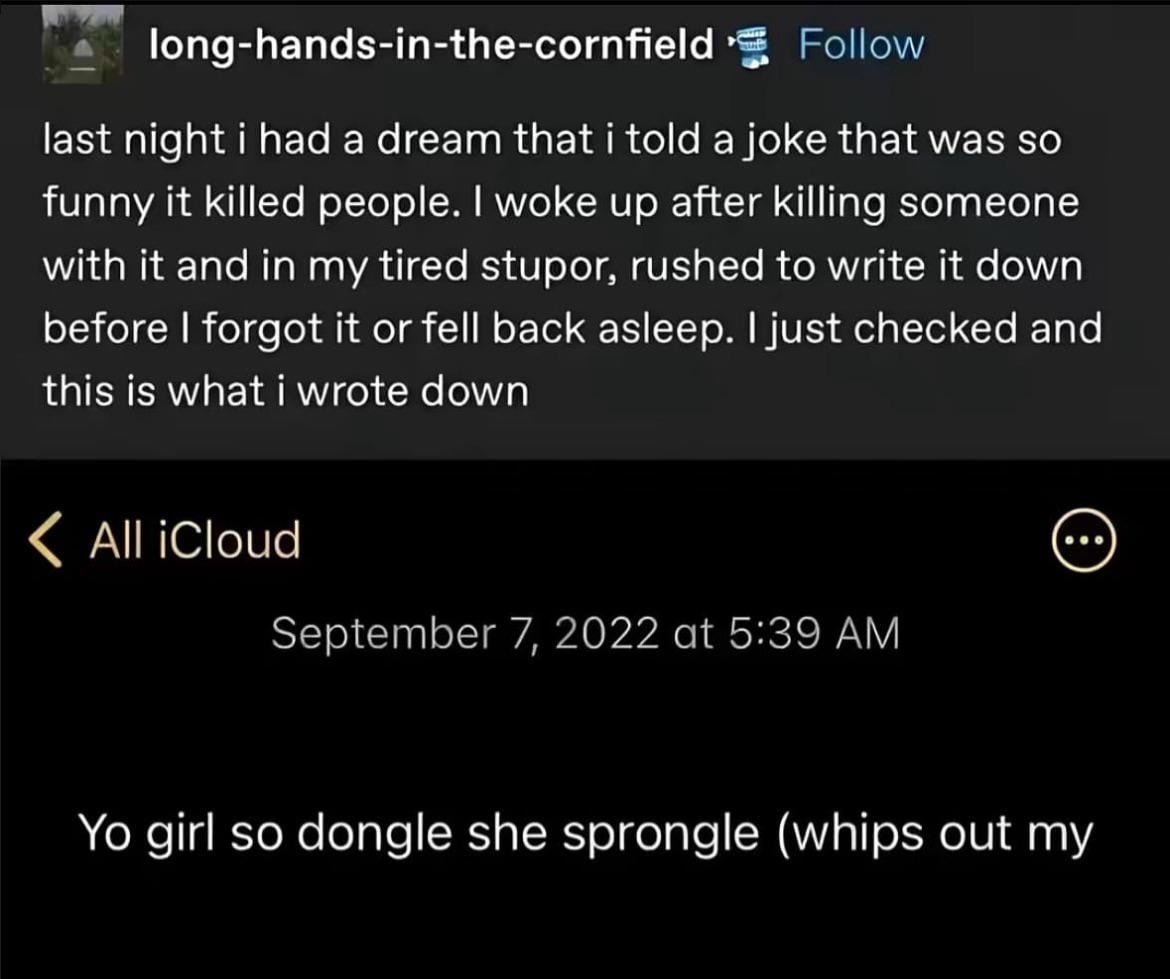1170x979 pixels.
Task: Tap the empty note area below text
Action: click(585, 920)
